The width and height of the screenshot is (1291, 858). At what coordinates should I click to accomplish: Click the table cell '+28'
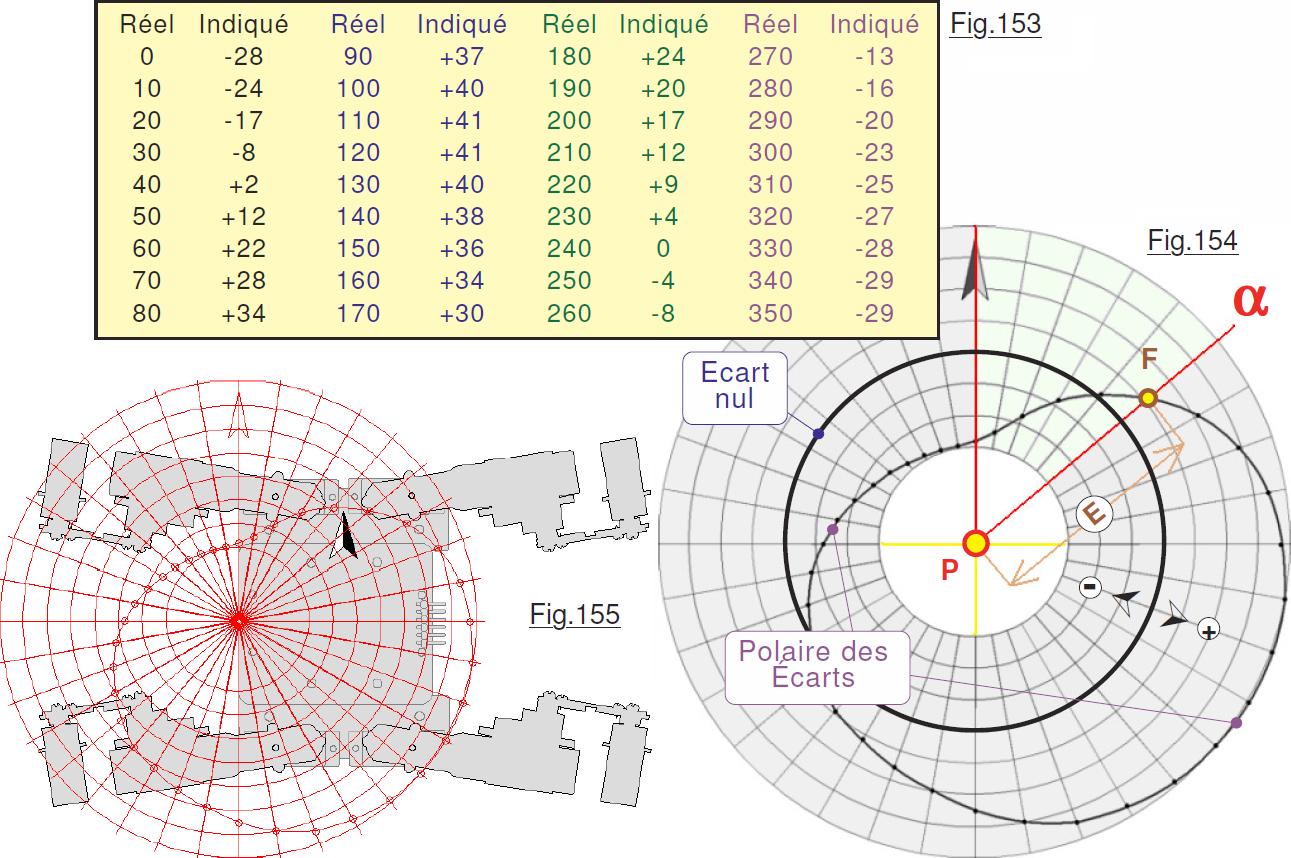pyautogui.click(x=243, y=281)
